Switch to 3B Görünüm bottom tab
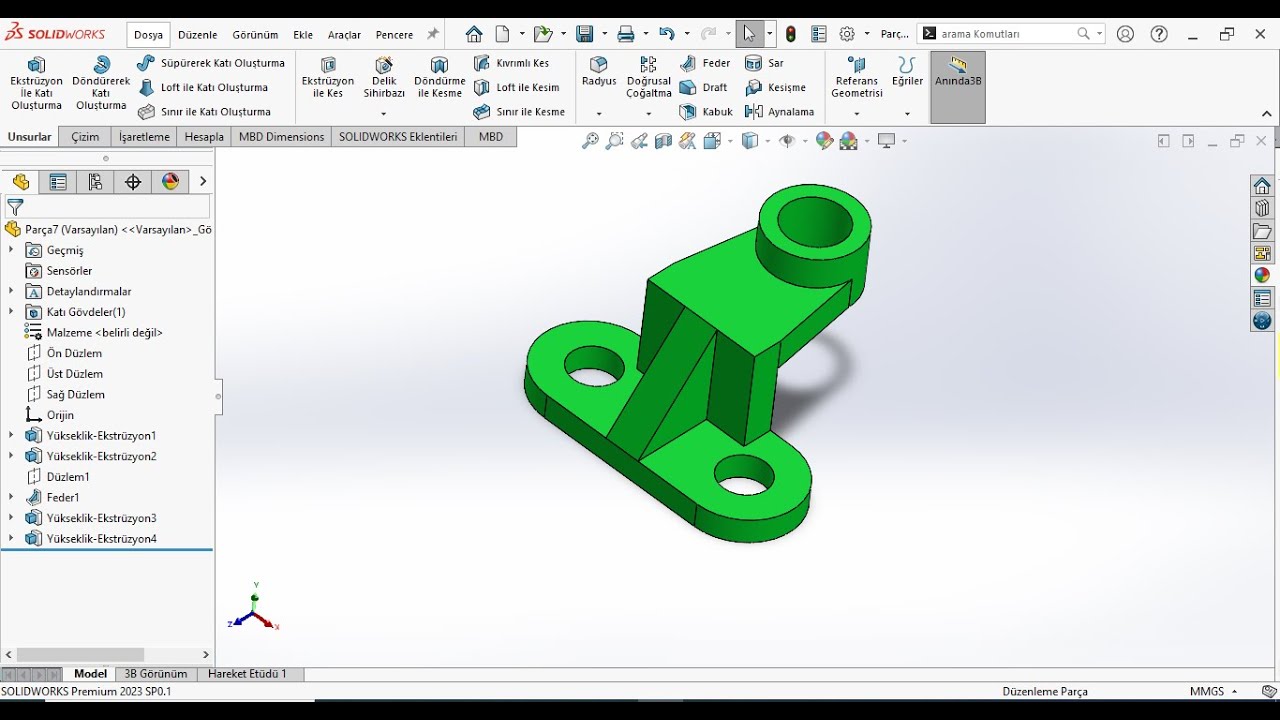 pyautogui.click(x=156, y=674)
